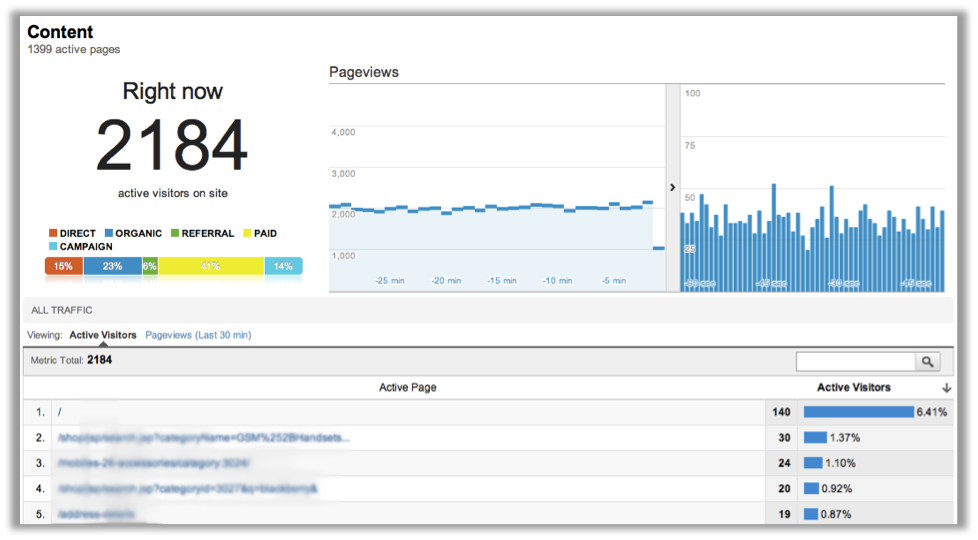
Task: Click the blue 23% Organic traffic segment
Action: 112,266
